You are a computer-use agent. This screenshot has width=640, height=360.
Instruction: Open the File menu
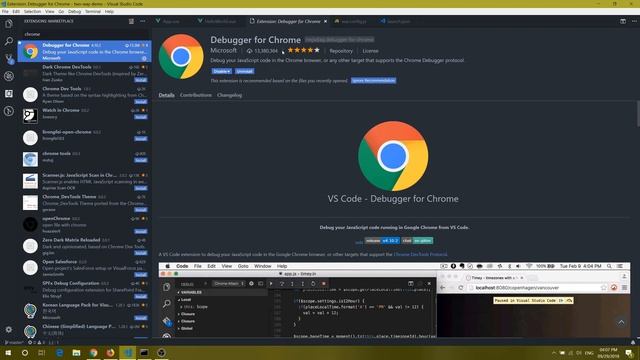click(x=5, y=11)
